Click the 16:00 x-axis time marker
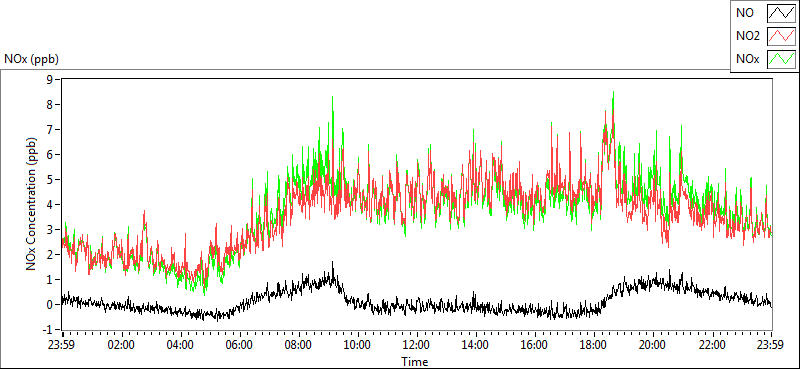This screenshot has width=800, height=369. coord(535,344)
